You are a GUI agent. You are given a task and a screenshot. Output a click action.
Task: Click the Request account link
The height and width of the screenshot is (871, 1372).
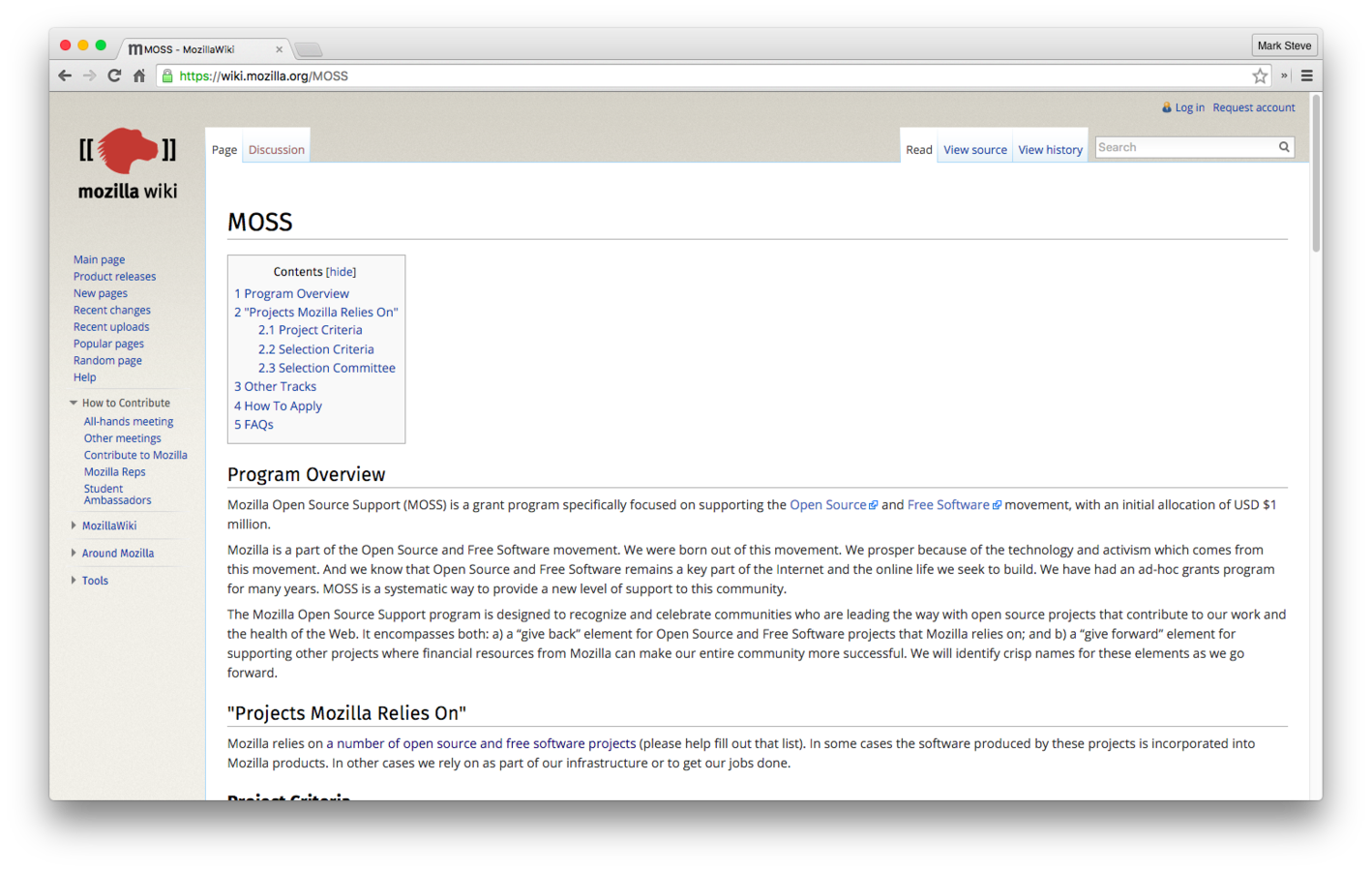coord(1254,107)
